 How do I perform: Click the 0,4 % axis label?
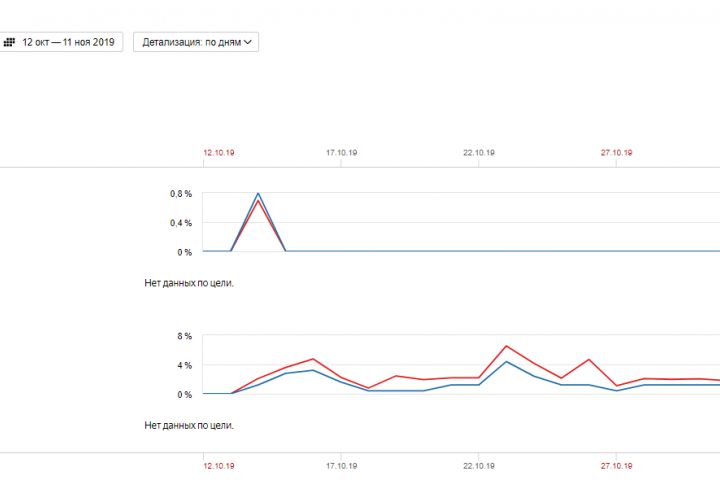(x=181, y=223)
